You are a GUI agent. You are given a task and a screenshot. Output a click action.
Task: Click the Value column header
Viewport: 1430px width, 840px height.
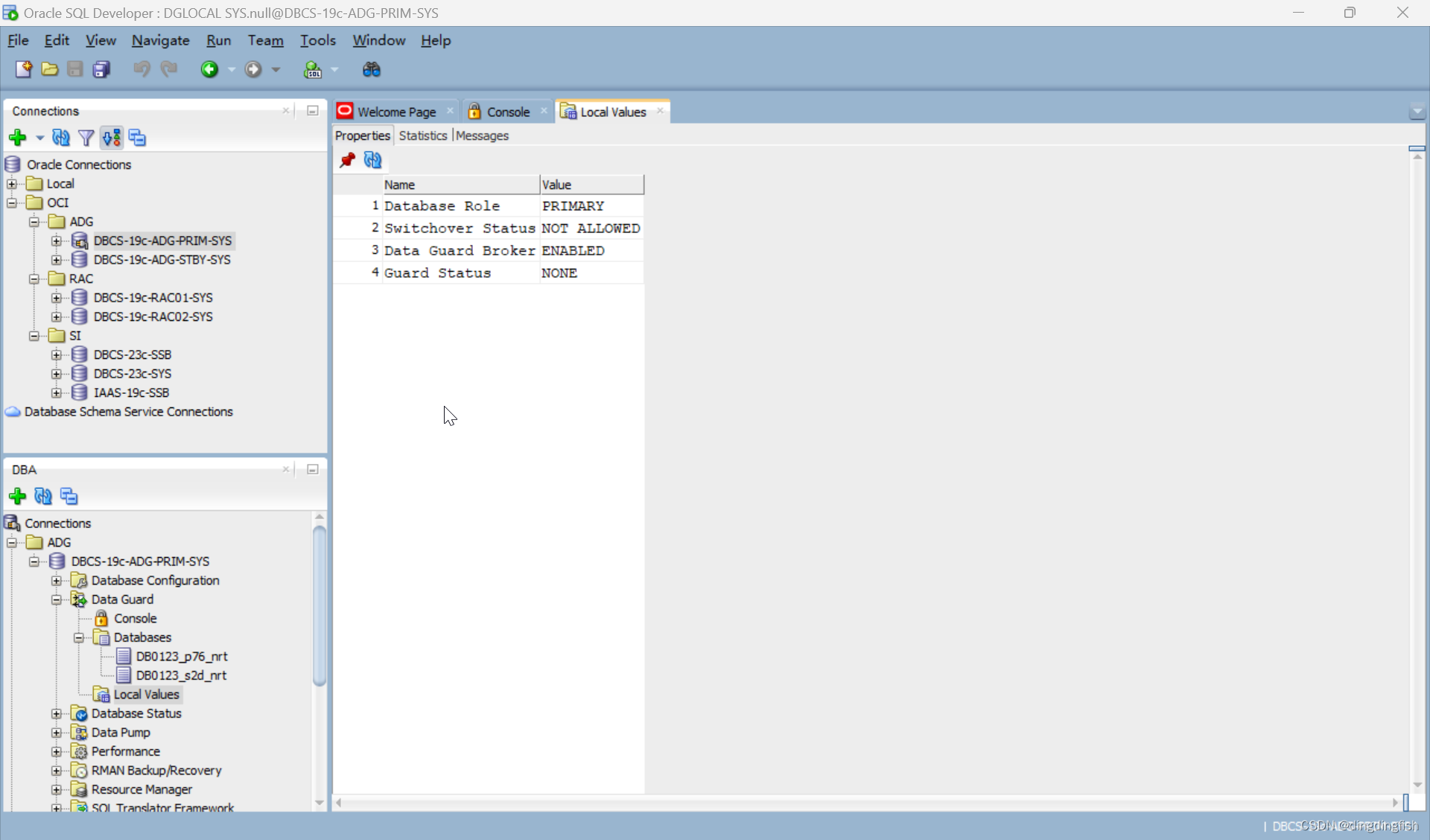pos(591,185)
